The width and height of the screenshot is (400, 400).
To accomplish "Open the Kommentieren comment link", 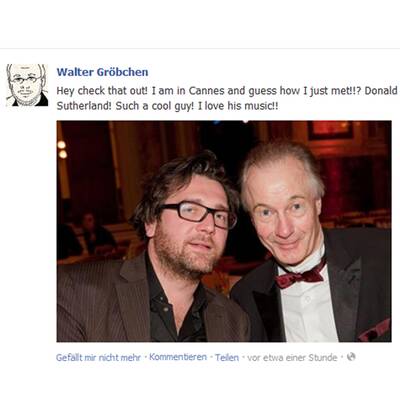I will [178, 357].
